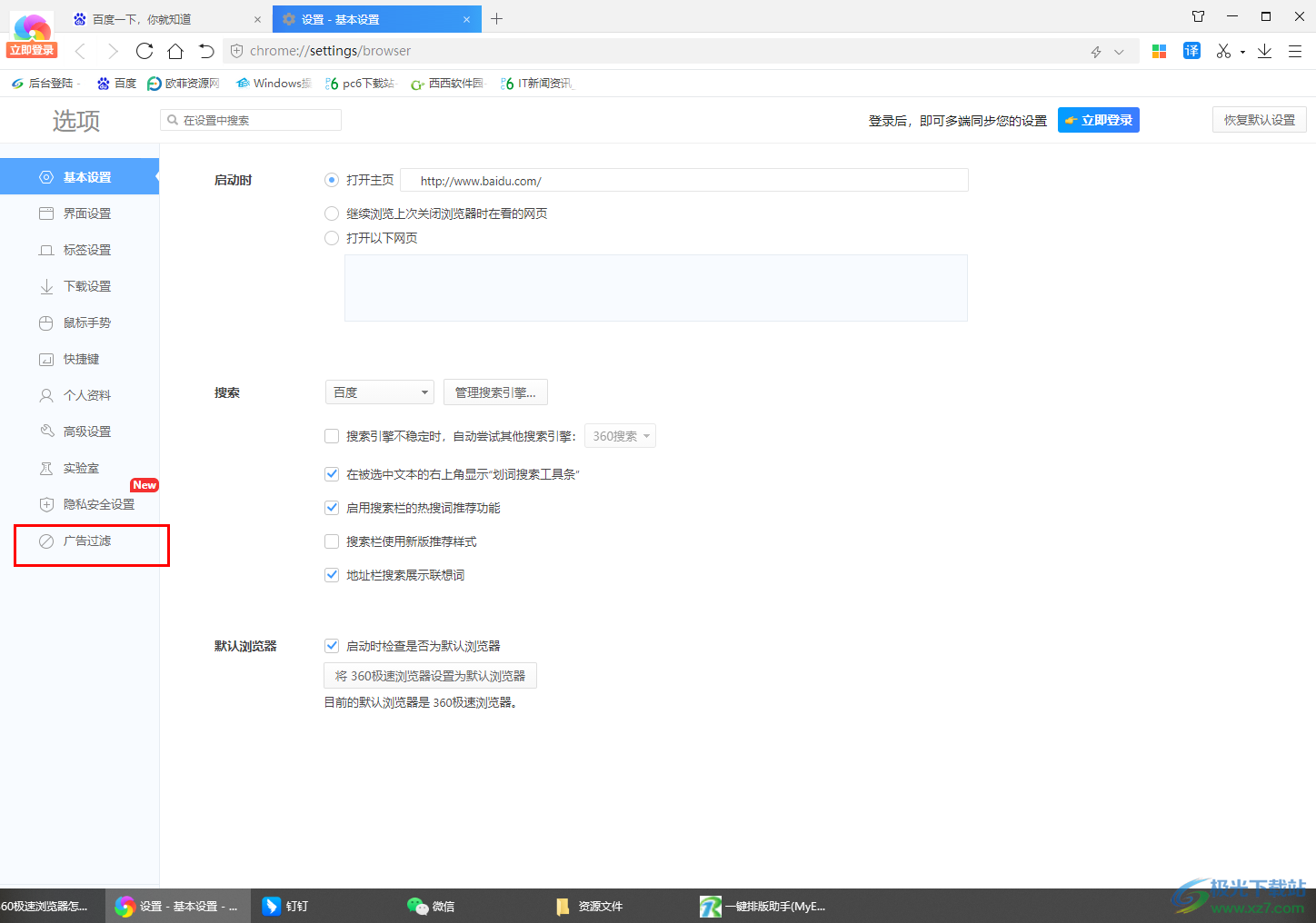
Task: Click the homepage URL input field
Action: point(684,180)
